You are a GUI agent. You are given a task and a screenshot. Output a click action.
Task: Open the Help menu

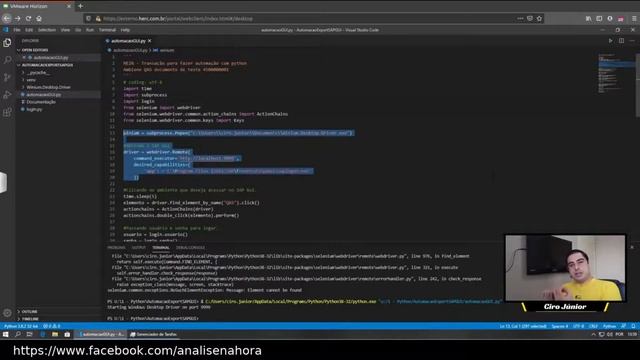coord(125,30)
